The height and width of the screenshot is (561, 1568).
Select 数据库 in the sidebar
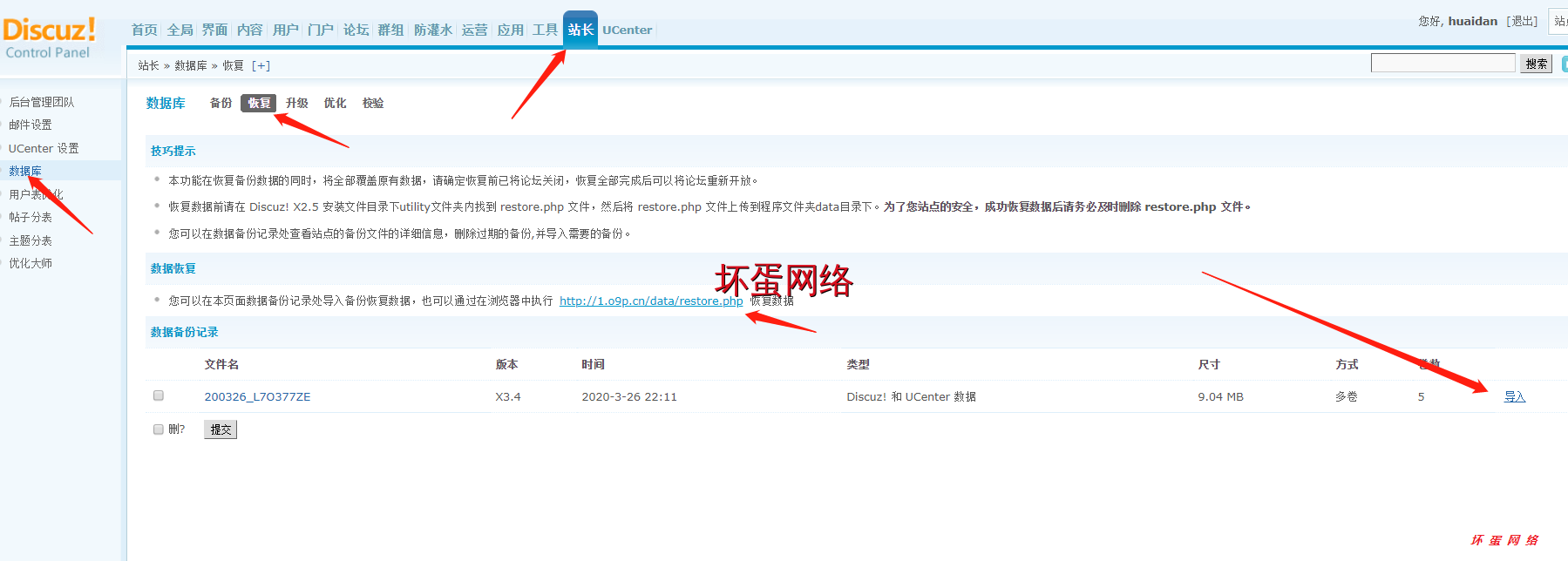click(x=25, y=171)
